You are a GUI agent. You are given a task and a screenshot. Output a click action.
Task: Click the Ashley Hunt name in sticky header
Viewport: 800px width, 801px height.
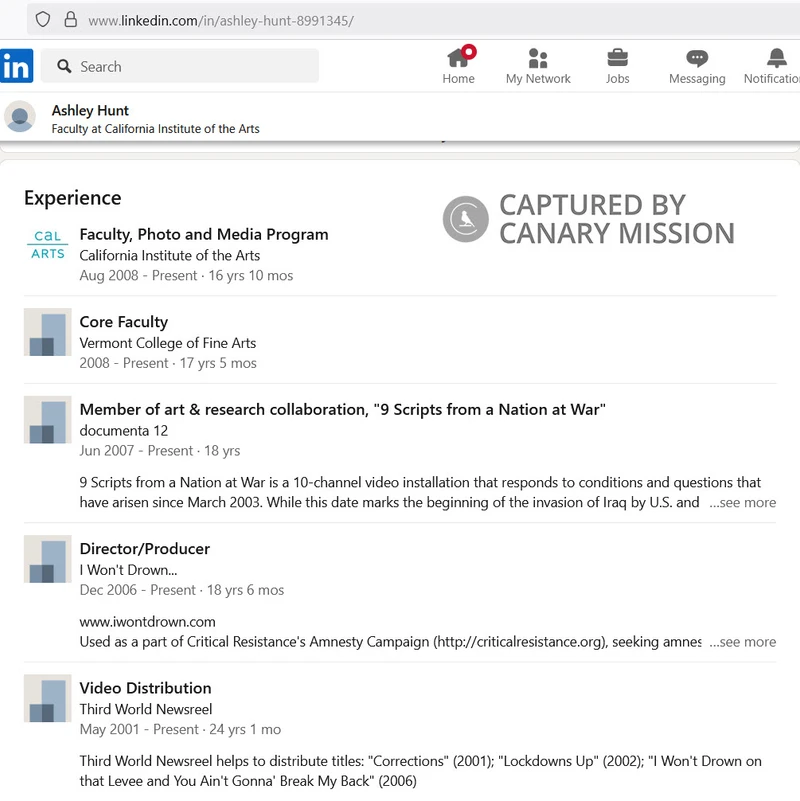pos(90,110)
